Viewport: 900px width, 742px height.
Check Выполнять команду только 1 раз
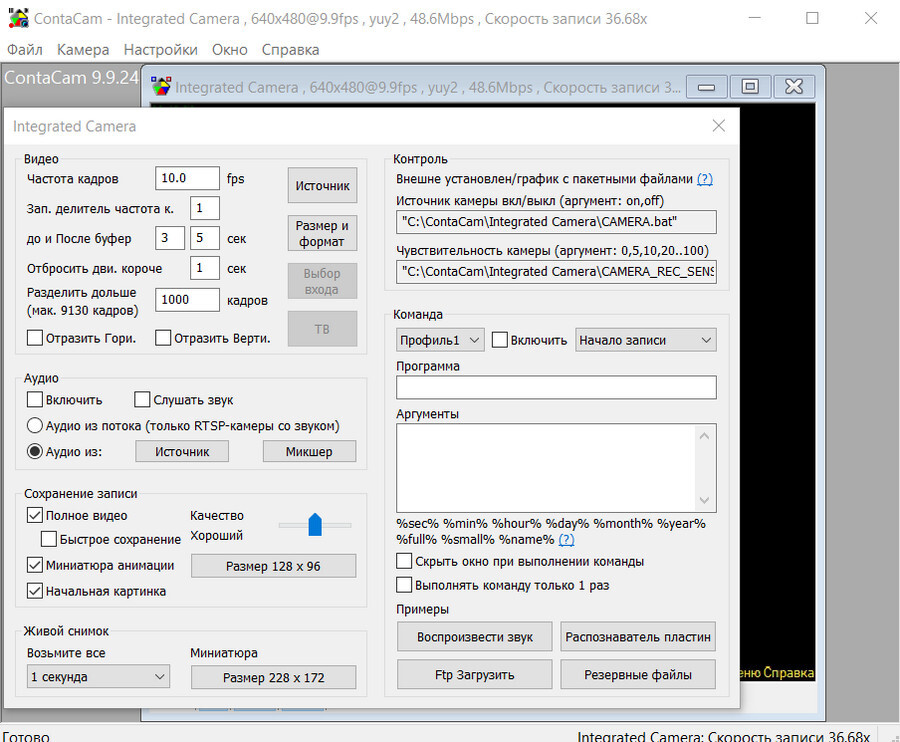point(404,585)
